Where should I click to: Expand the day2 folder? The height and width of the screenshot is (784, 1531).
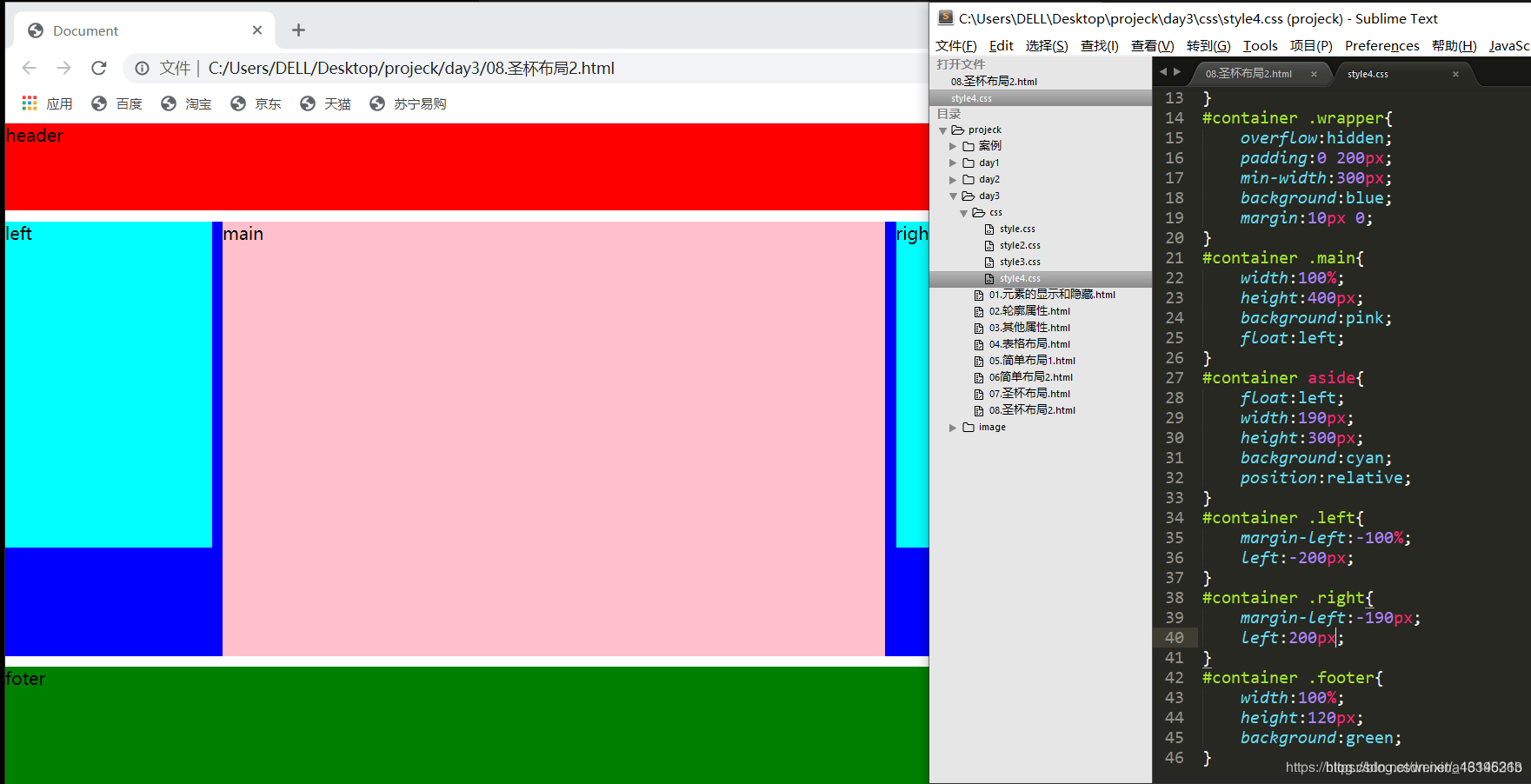coord(953,179)
